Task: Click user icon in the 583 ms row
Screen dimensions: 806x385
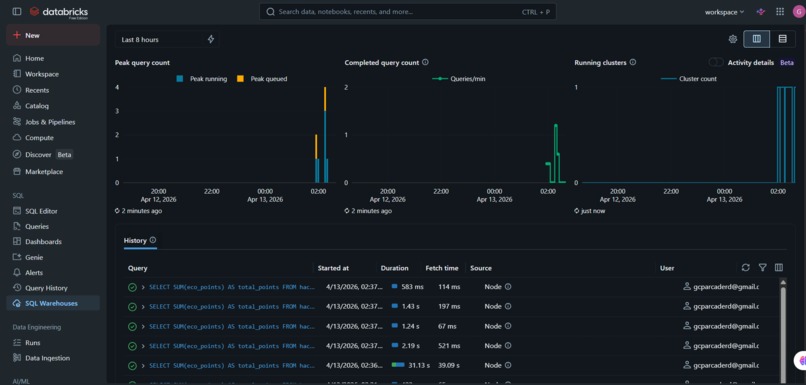Action: [686, 287]
